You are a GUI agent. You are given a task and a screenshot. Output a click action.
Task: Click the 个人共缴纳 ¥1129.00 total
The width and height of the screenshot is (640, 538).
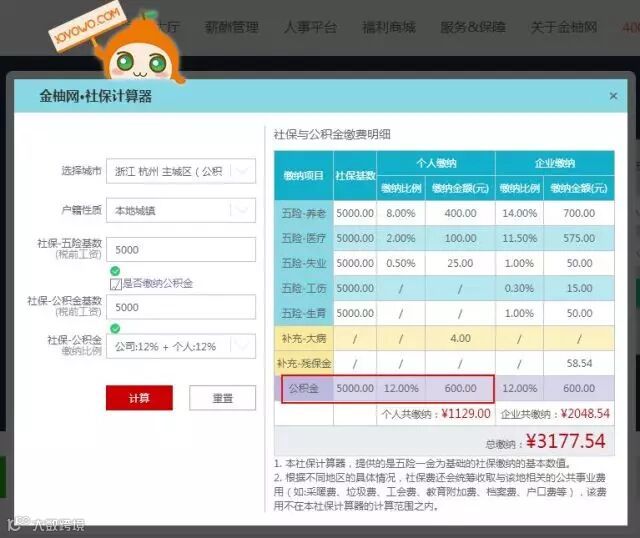tap(436, 414)
